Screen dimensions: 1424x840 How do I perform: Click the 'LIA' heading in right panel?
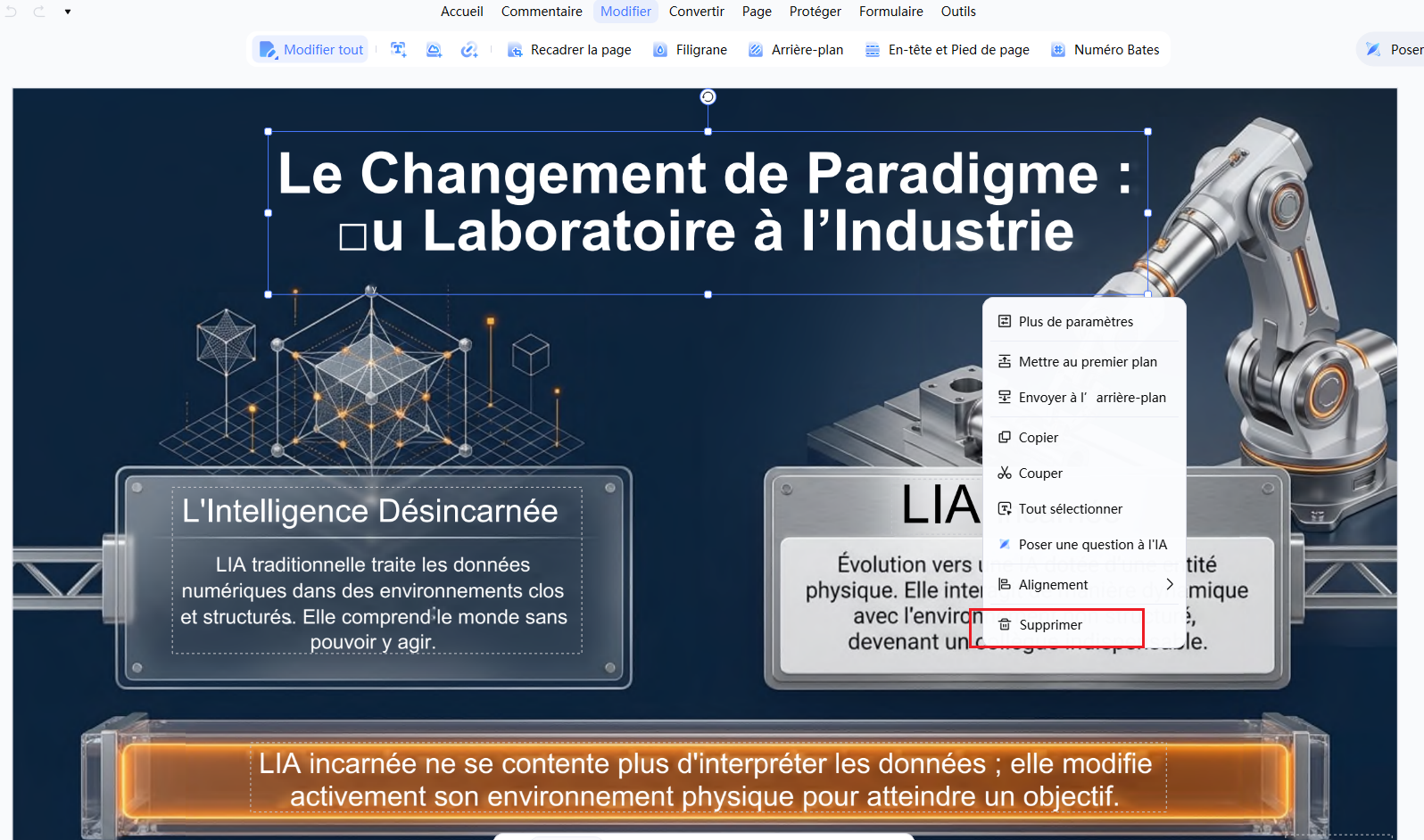(940, 505)
